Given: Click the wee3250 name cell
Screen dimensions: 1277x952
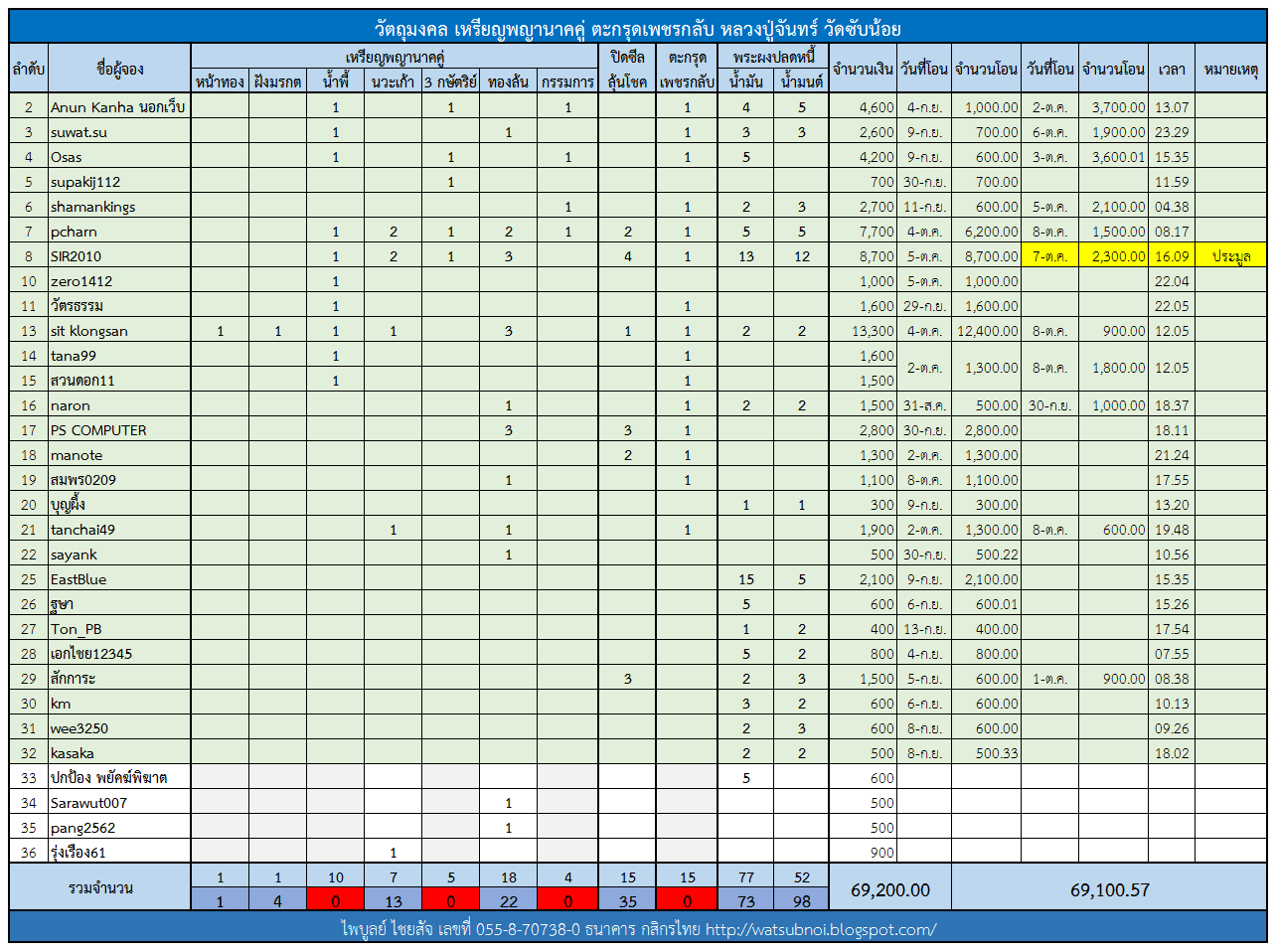Looking at the screenshot, I should click(119, 728).
